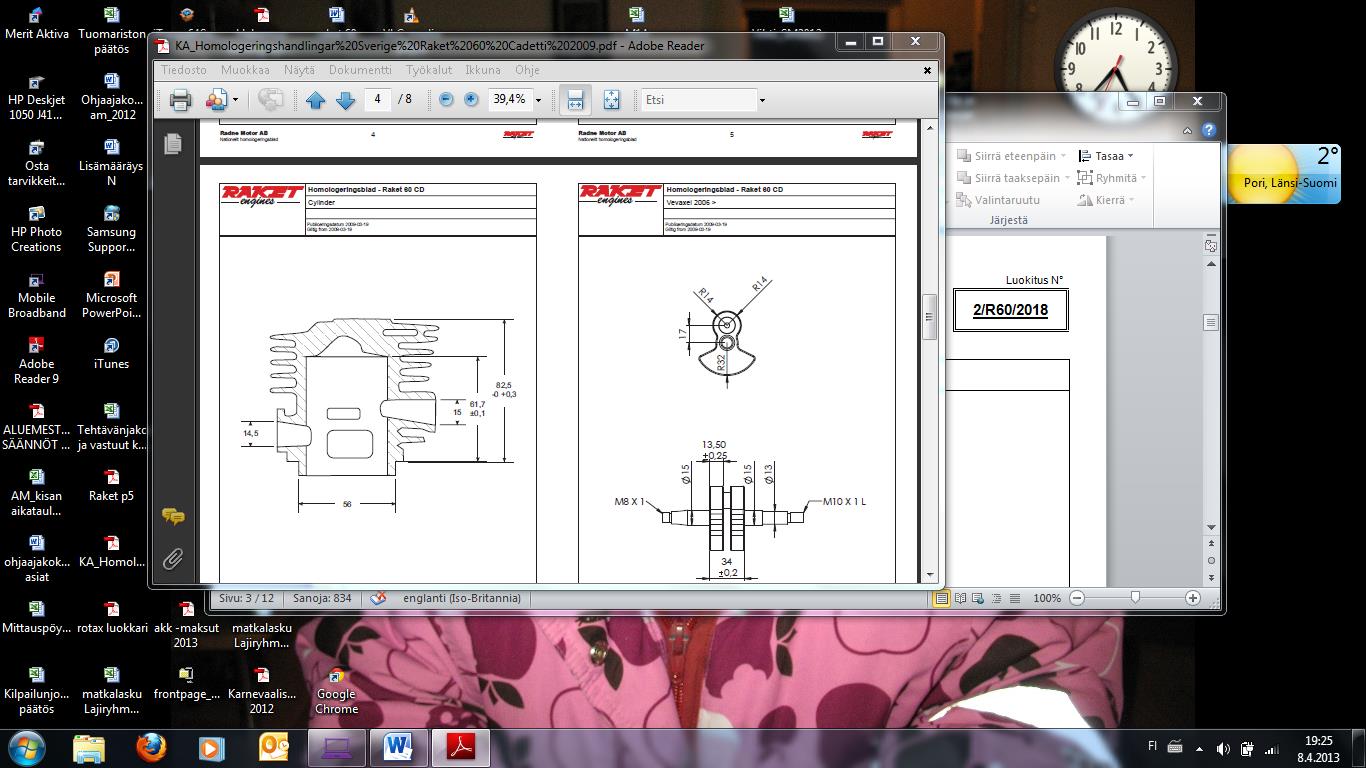Click the Etsi search field

[699, 100]
